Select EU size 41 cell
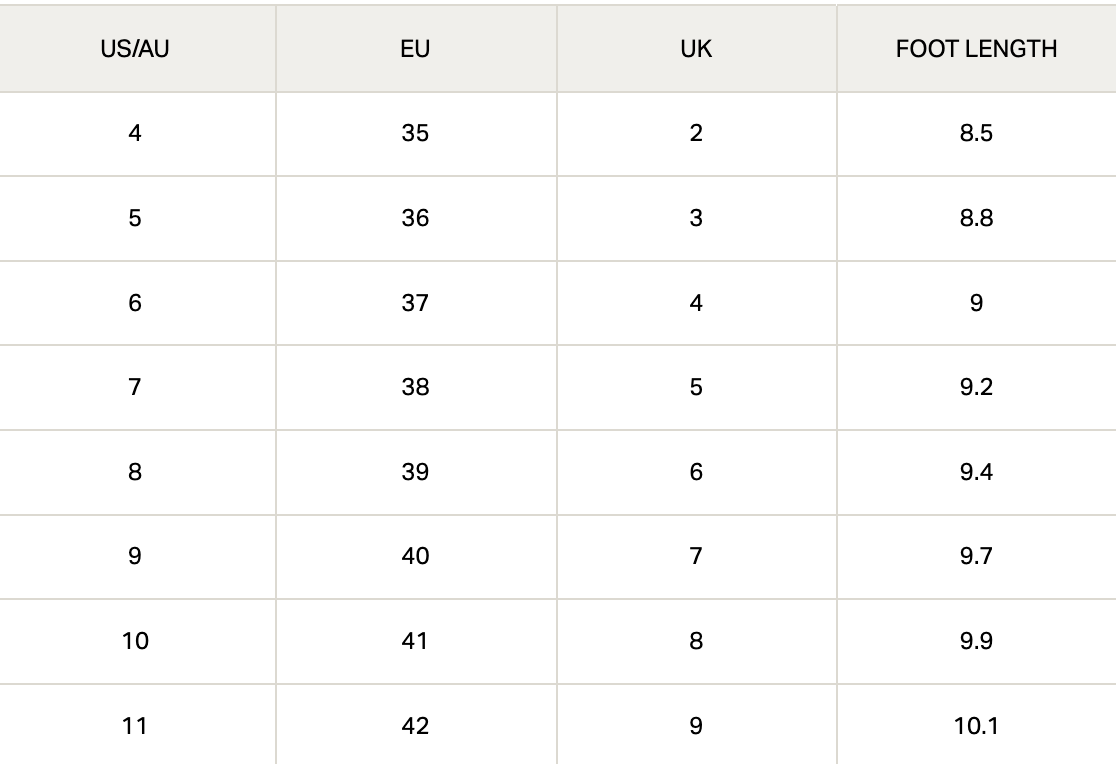 click(415, 641)
